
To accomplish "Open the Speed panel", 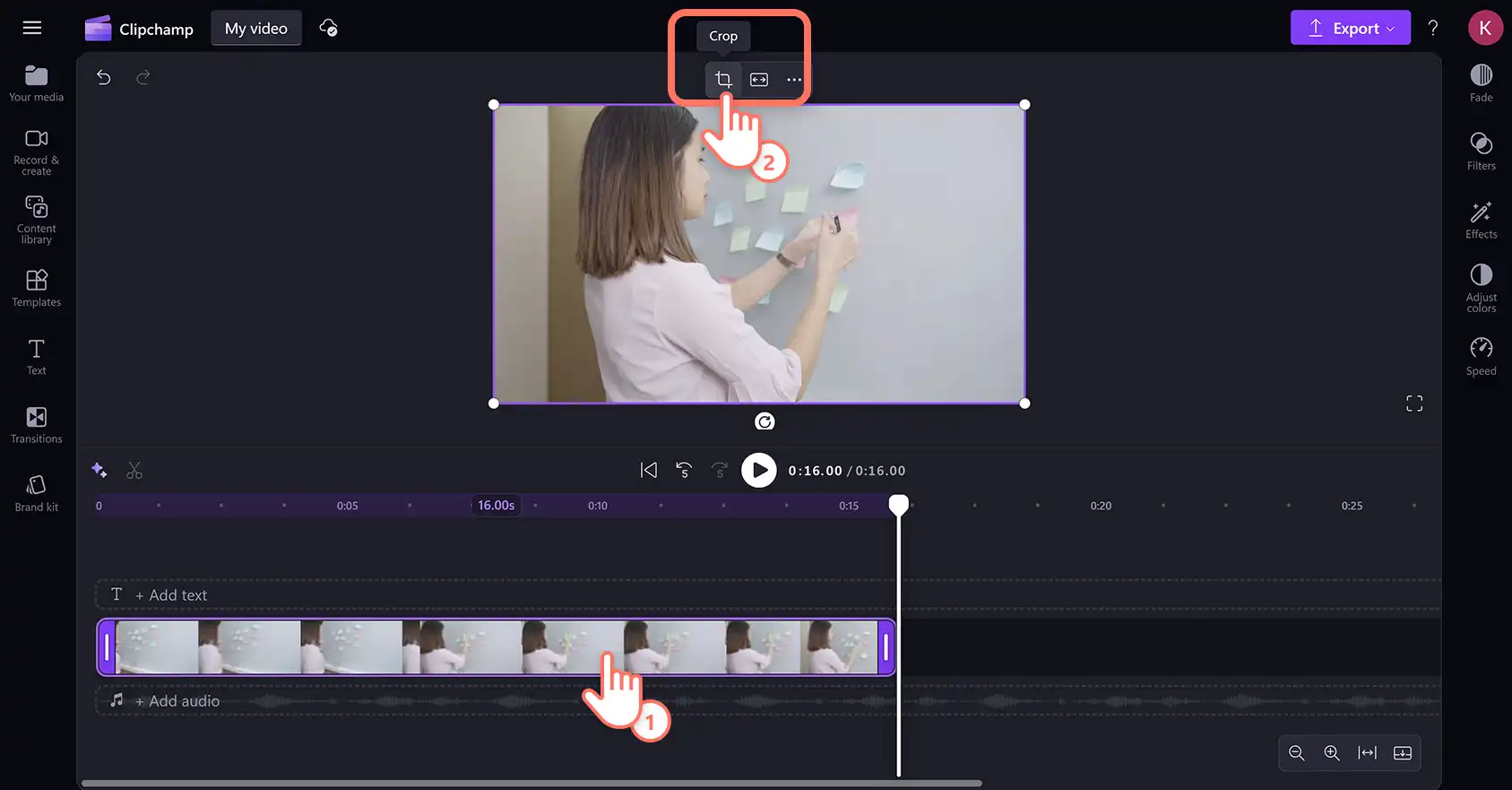I will pos(1482,357).
